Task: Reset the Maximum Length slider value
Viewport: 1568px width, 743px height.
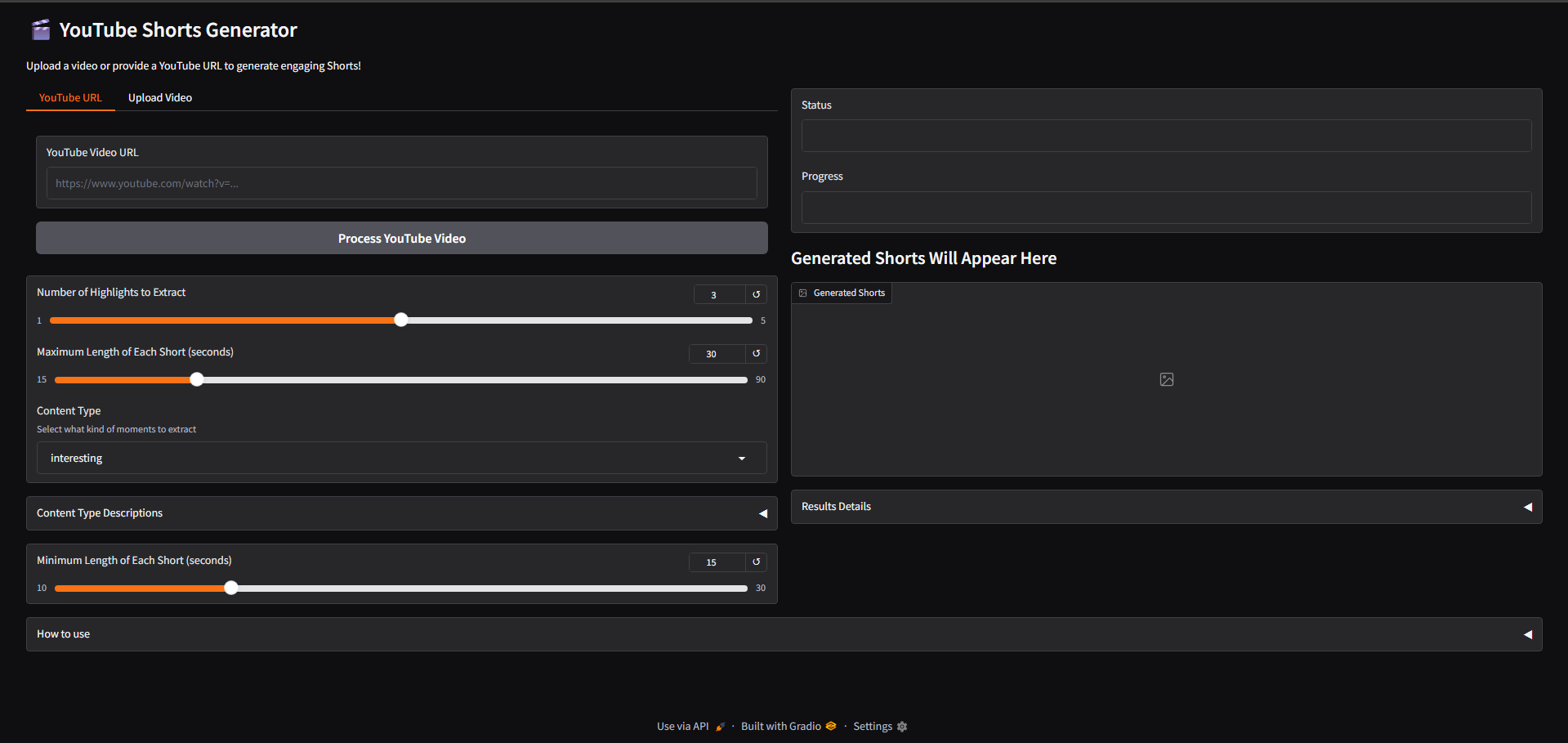Action: click(756, 353)
